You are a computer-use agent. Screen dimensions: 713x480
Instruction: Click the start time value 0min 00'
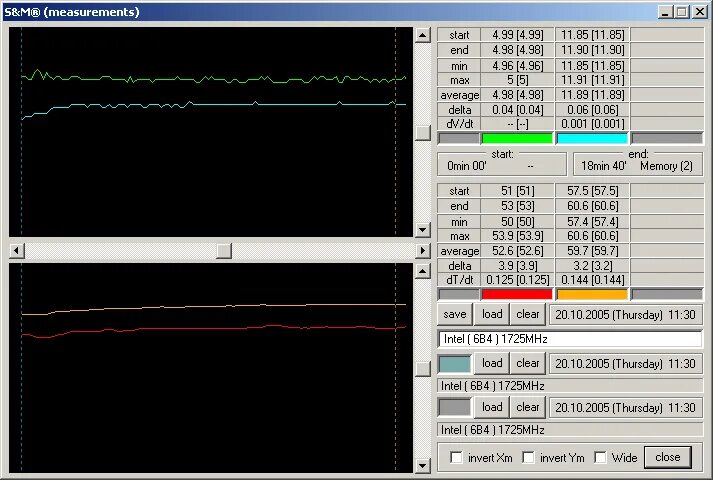[x=467, y=166]
